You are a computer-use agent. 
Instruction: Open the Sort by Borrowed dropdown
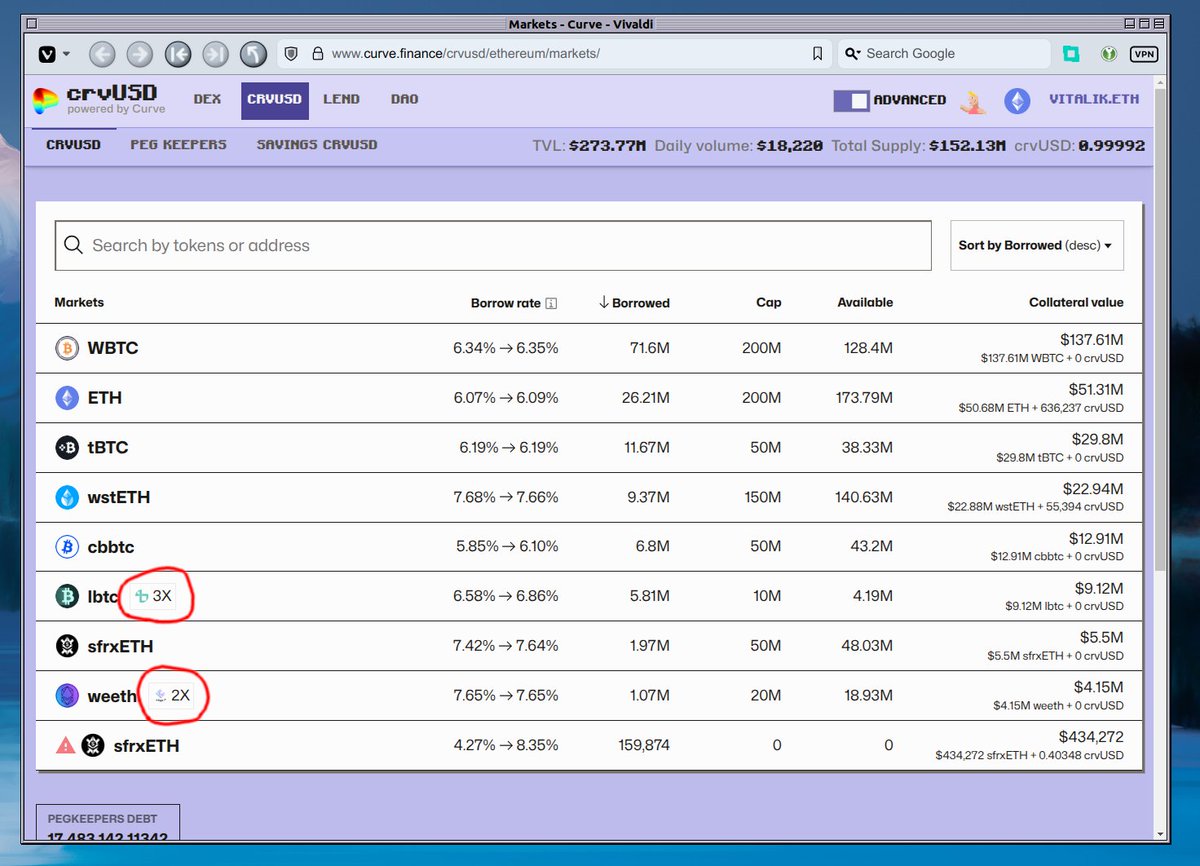[x=1036, y=245]
